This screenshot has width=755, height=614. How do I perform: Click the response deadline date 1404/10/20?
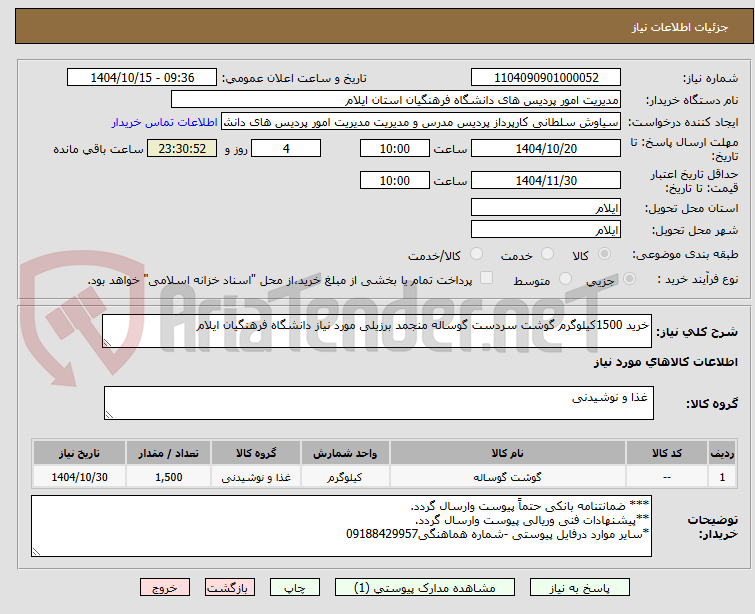coord(546,148)
